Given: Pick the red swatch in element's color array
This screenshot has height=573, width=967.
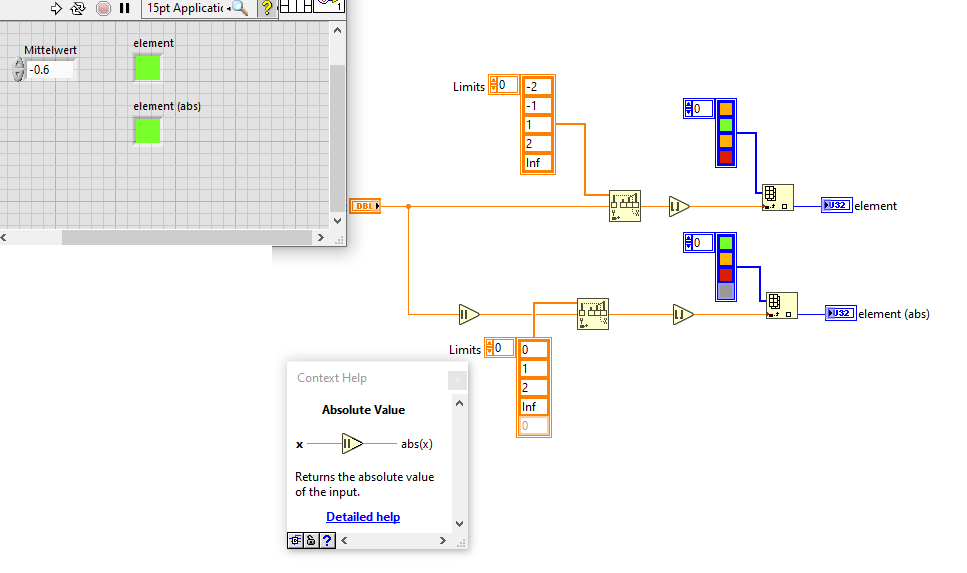Looking at the screenshot, I should (726, 157).
